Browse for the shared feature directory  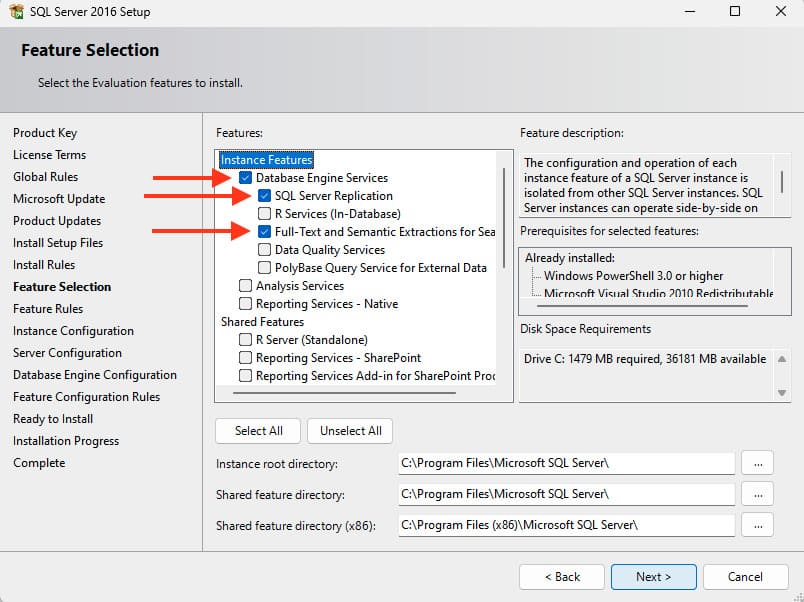[x=759, y=494]
